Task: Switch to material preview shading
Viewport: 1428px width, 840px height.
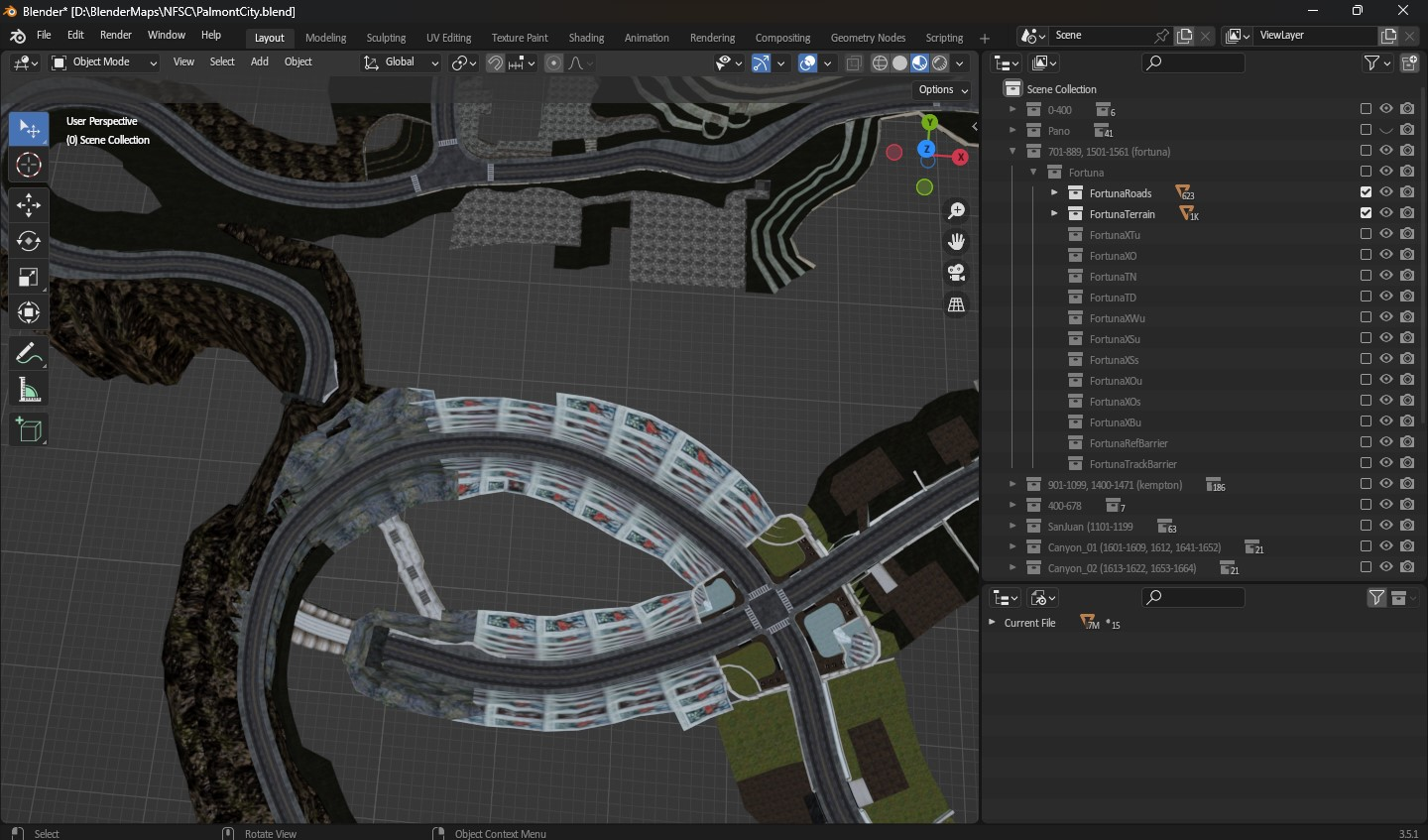Action: coord(919,62)
